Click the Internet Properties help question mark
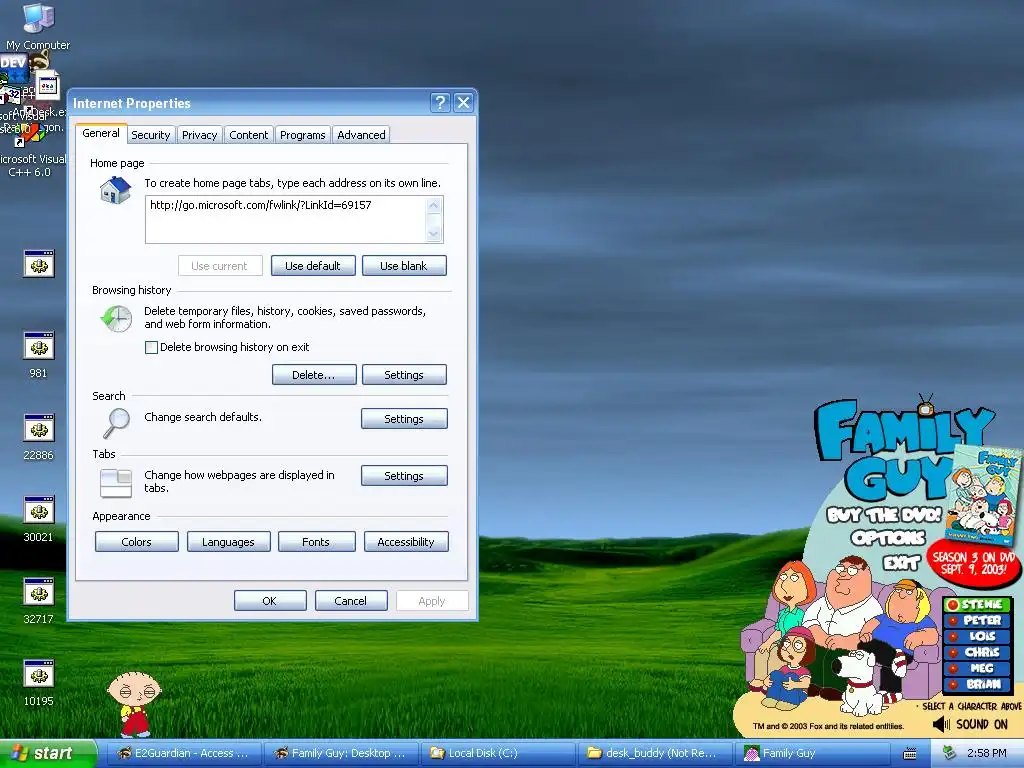Image resolution: width=1024 pixels, height=768 pixels. click(x=440, y=103)
